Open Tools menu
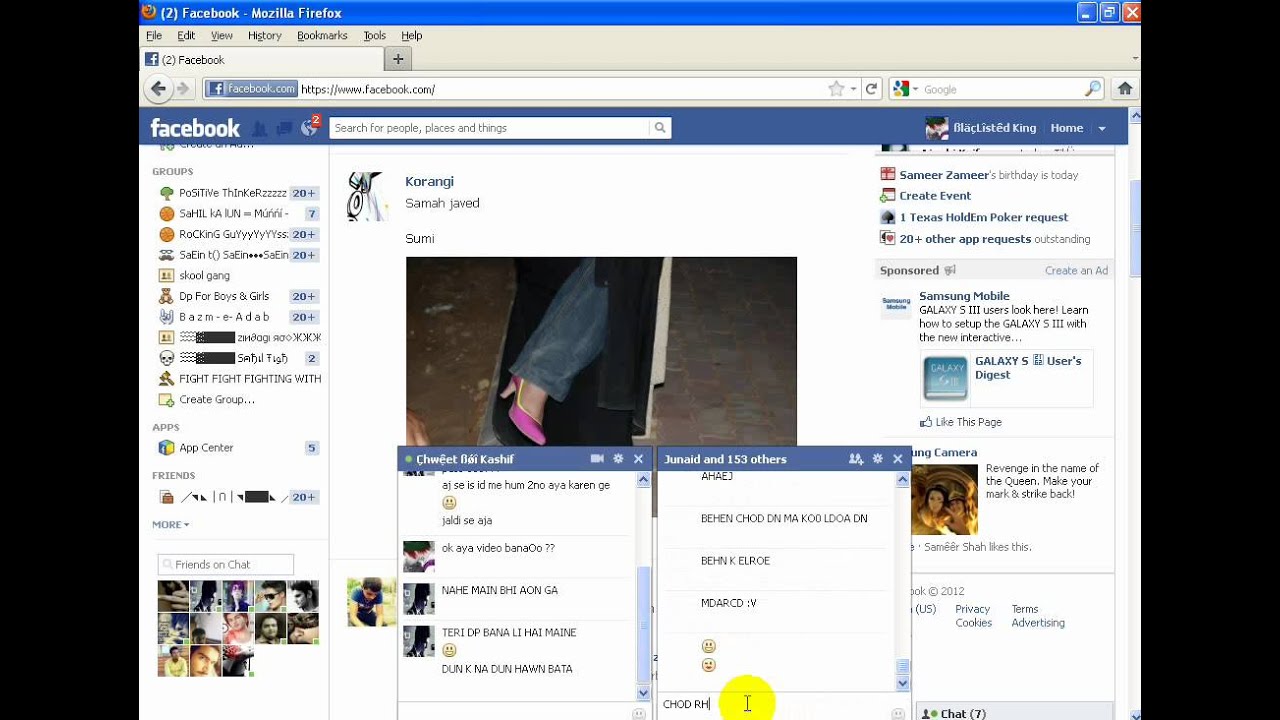This screenshot has width=1280, height=720. pos(374,35)
